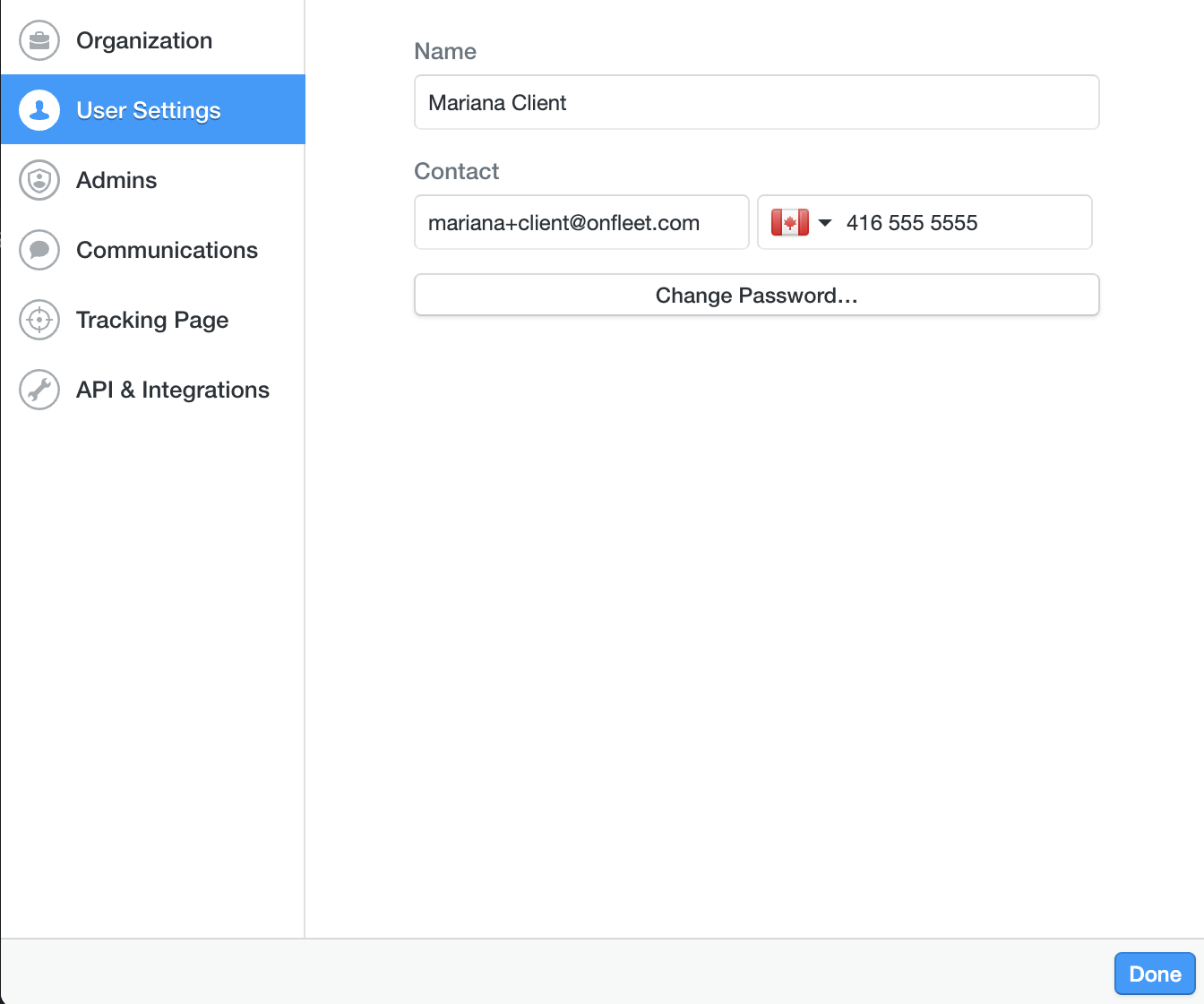1204x1004 pixels.
Task: Go to the Admins section
Action: click(x=153, y=180)
